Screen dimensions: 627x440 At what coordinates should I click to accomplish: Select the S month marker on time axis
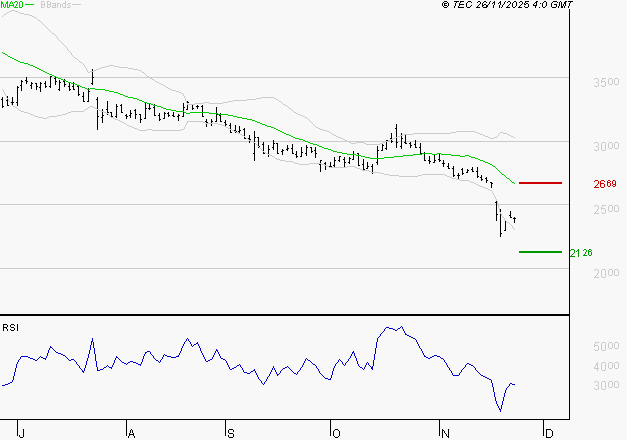(x=230, y=433)
